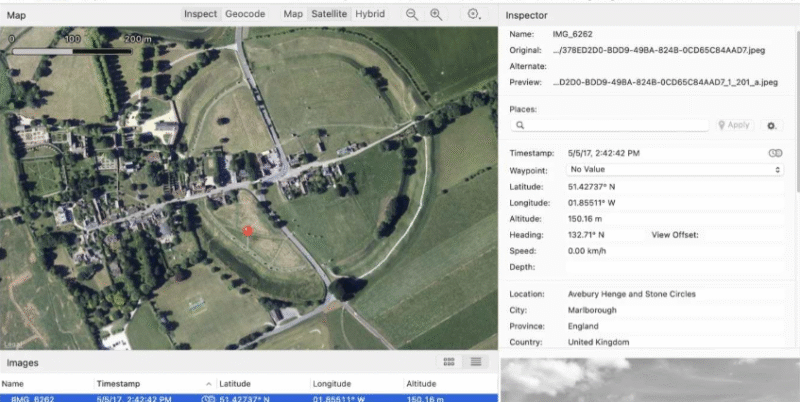Click the Apply places button
Image resolution: width=800 pixels, height=402 pixels.
[734, 125]
